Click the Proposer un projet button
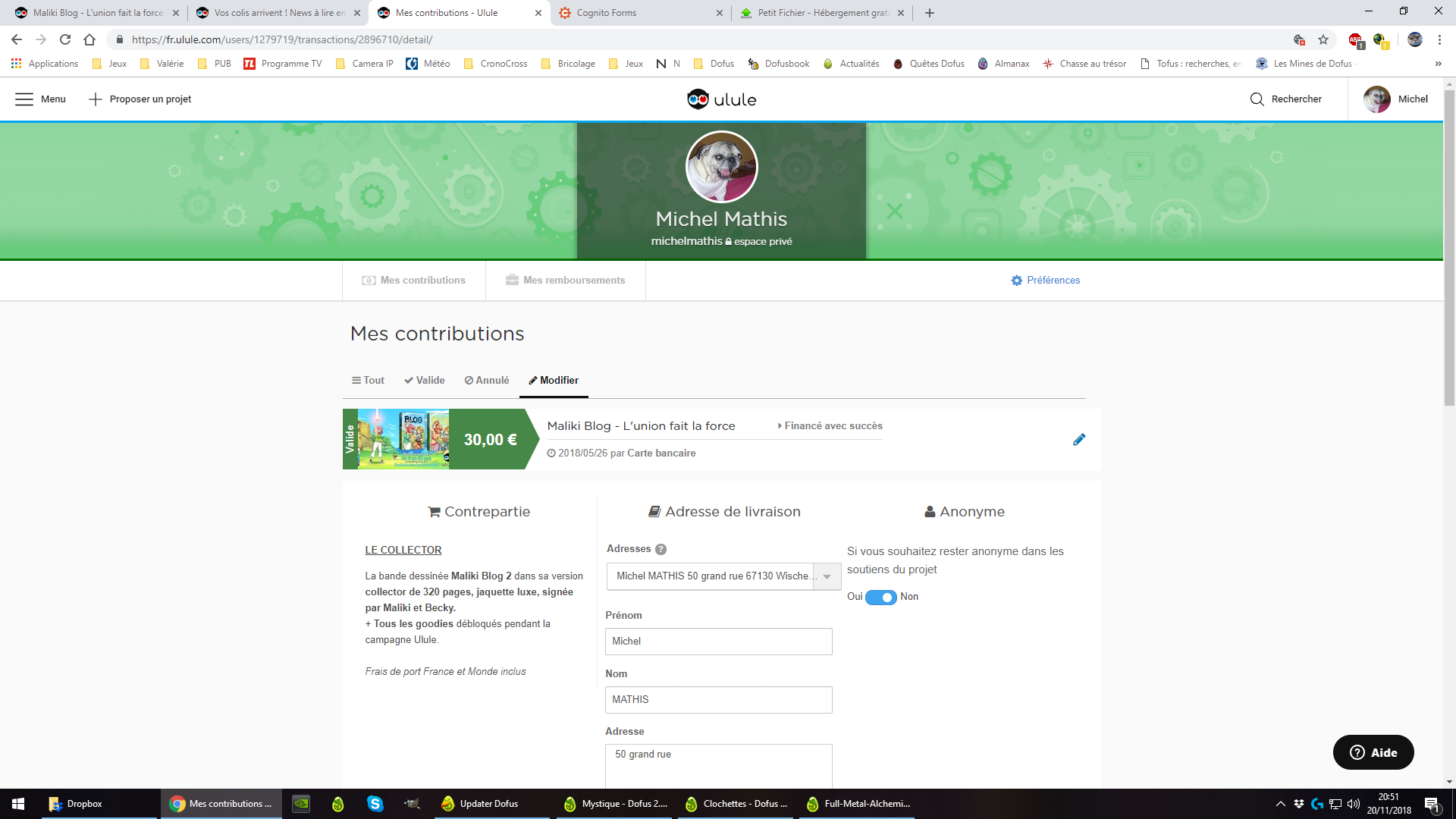The image size is (1456, 819). click(x=140, y=99)
